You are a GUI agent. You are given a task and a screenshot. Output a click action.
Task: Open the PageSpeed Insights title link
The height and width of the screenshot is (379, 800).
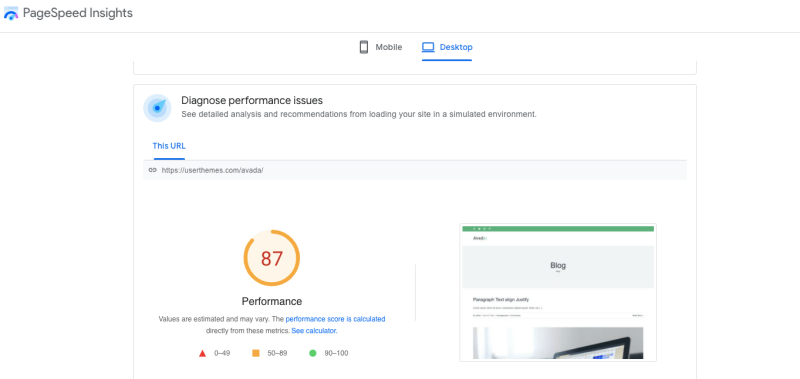[x=78, y=13]
